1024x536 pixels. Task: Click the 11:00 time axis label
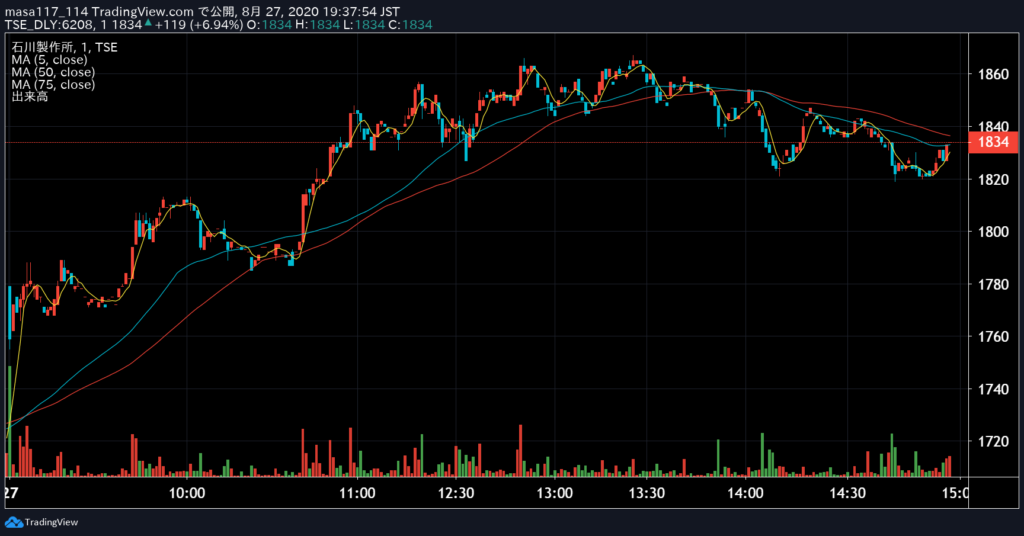click(357, 493)
